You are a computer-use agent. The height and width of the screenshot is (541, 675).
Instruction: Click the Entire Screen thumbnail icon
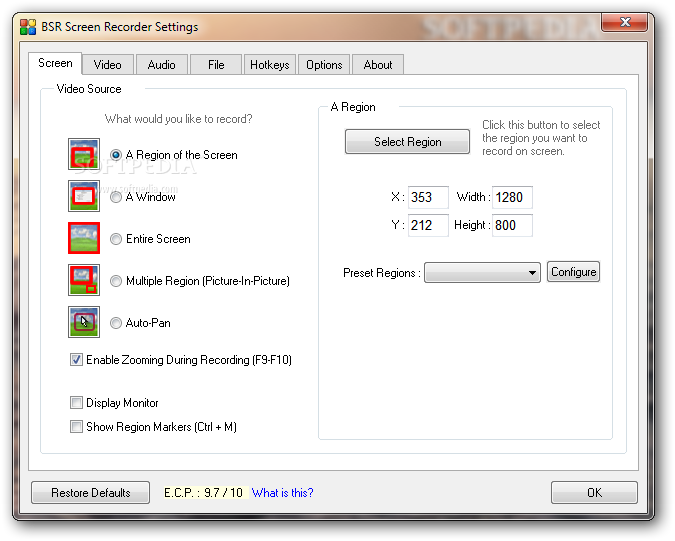pos(84,238)
